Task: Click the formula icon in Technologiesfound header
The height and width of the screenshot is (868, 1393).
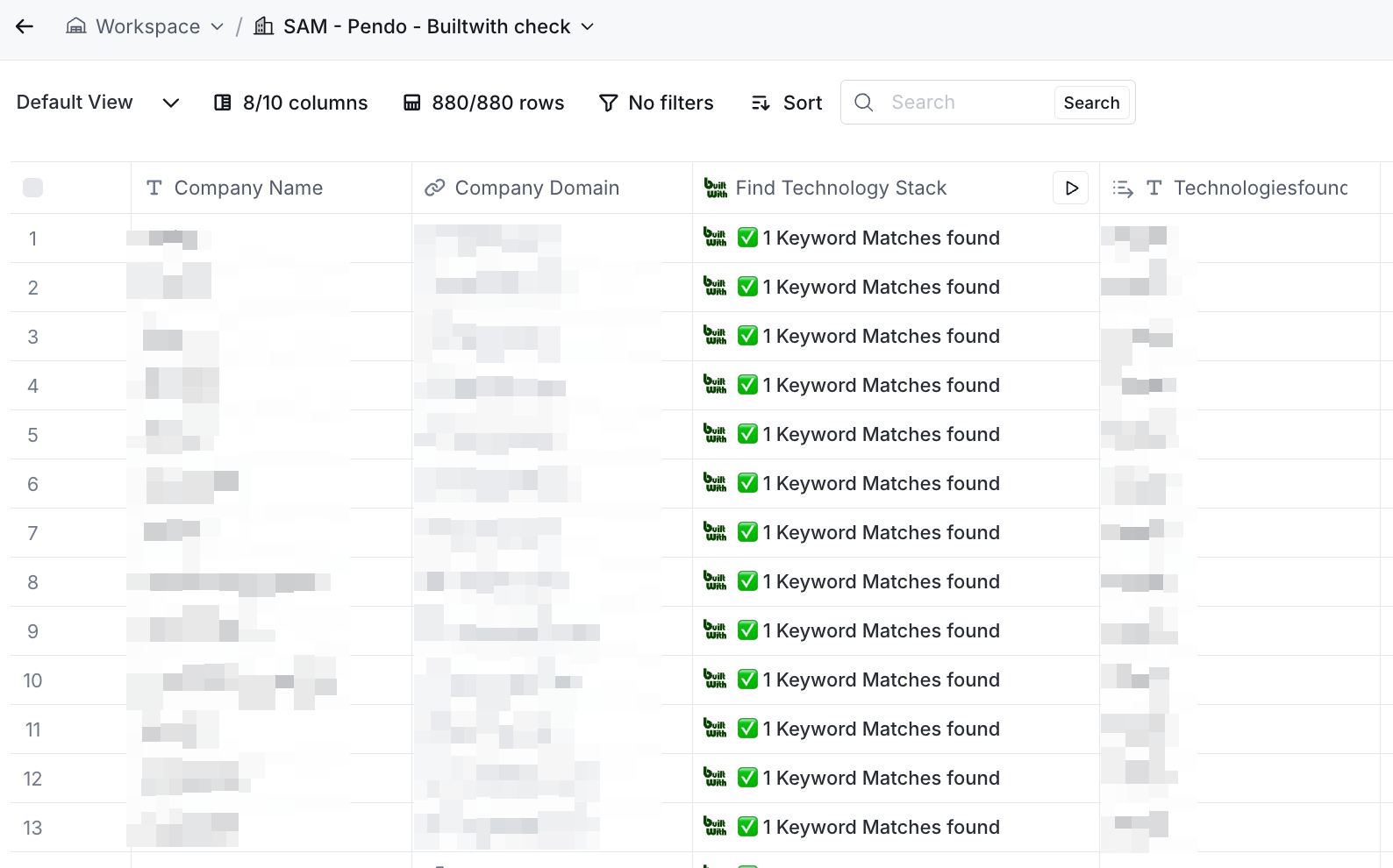Action: click(1123, 188)
